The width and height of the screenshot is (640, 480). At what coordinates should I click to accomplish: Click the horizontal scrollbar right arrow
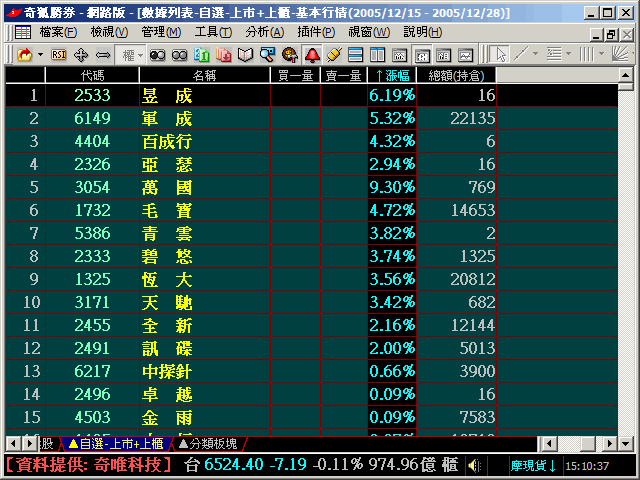pos(610,443)
